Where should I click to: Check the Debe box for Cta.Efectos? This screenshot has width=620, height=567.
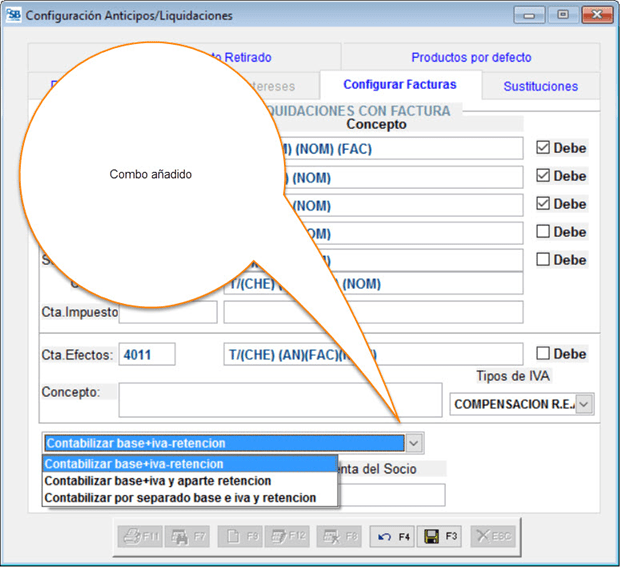pos(543,354)
